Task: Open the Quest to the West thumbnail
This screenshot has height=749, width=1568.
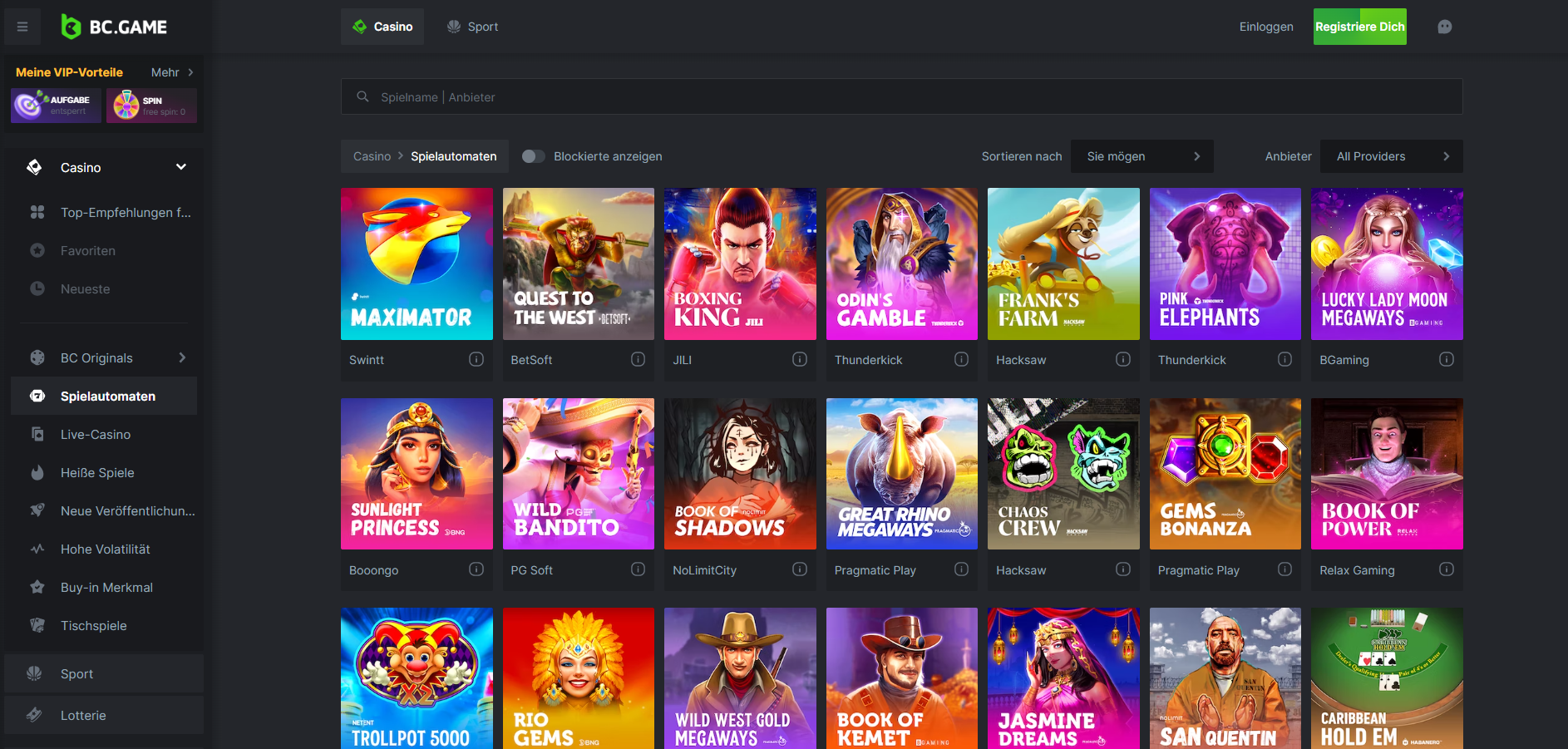Action: point(579,264)
